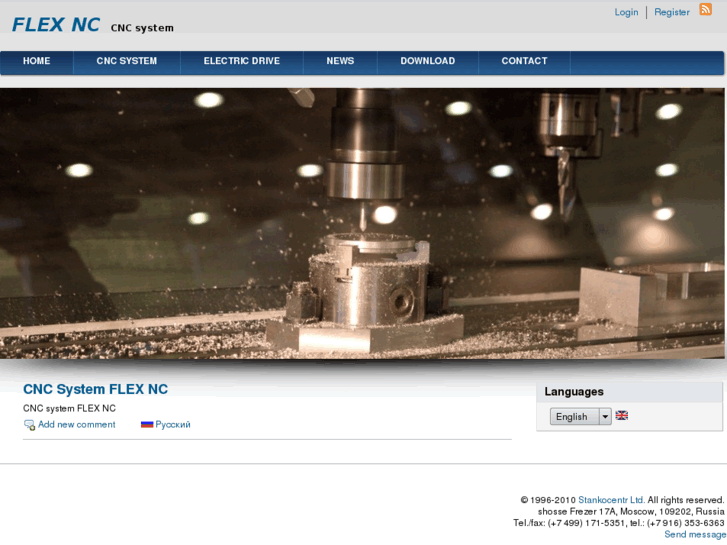Click the language dropdown arrow
The image size is (727, 545).
tap(605, 417)
